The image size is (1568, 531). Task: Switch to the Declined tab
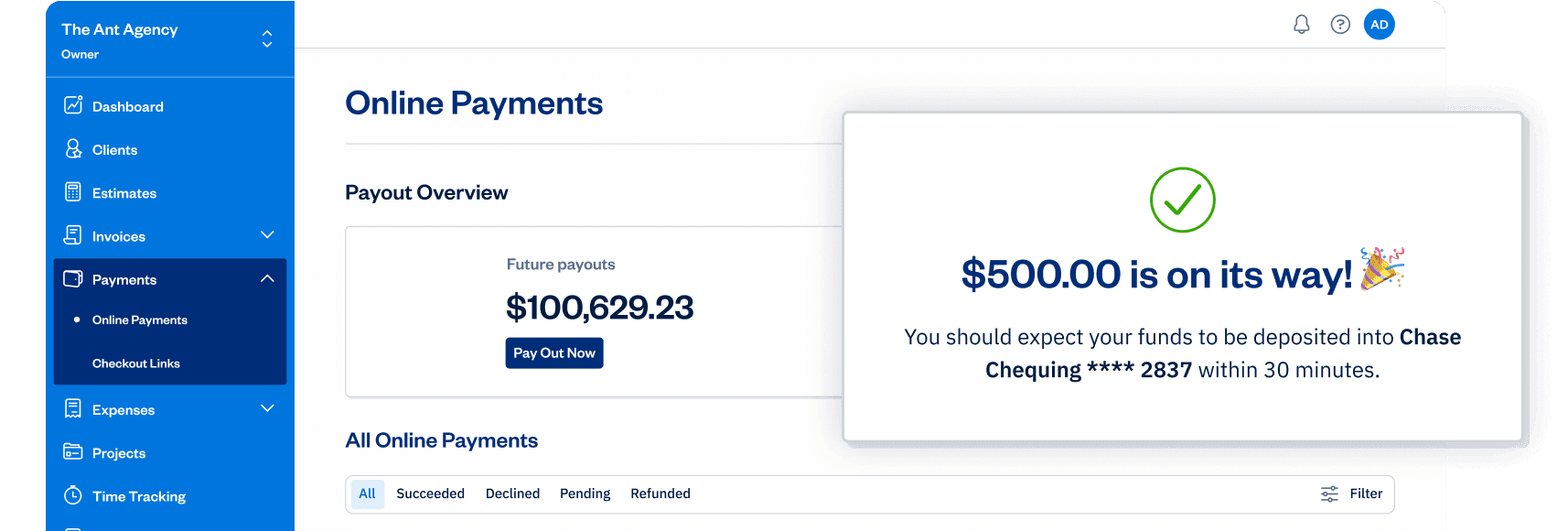512,493
